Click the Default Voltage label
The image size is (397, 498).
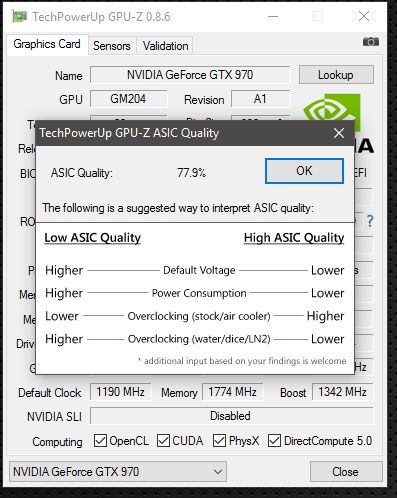click(x=199, y=270)
